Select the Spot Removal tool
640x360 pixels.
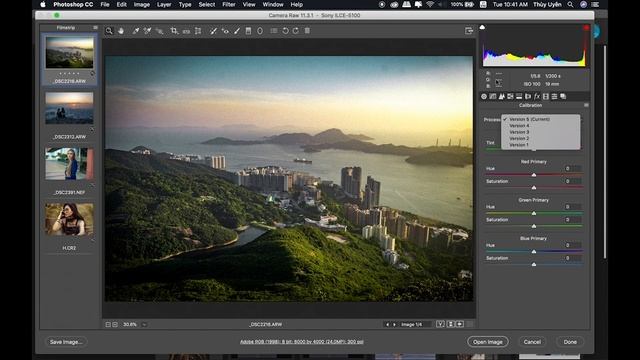coord(213,31)
